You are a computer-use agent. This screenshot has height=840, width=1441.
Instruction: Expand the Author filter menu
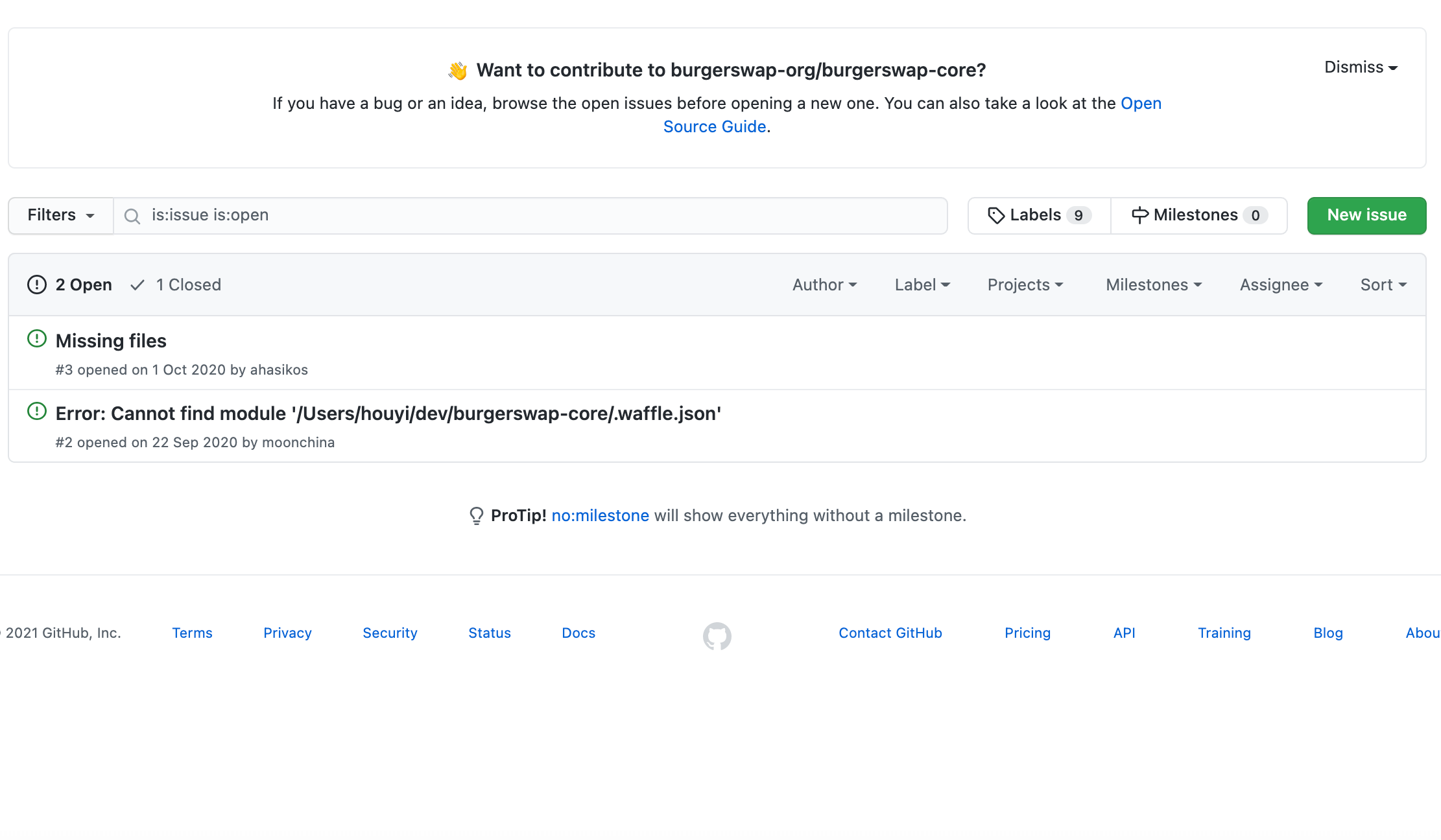(x=824, y=285)
